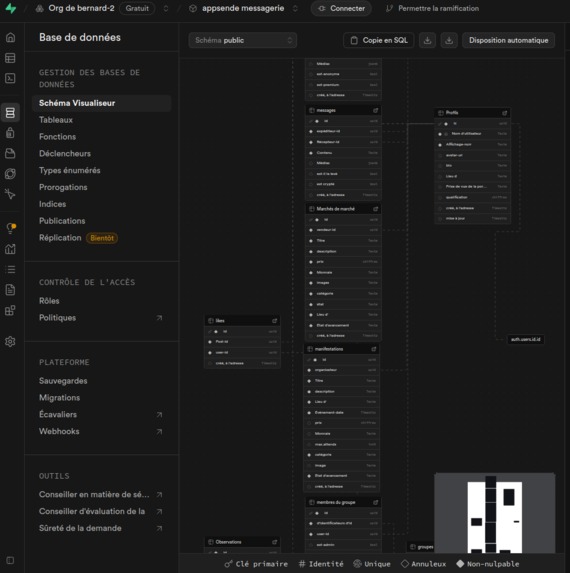This screenshot has width=570, height=573.
Task: Open Webhooks link
Action: (x=101, y=431)
